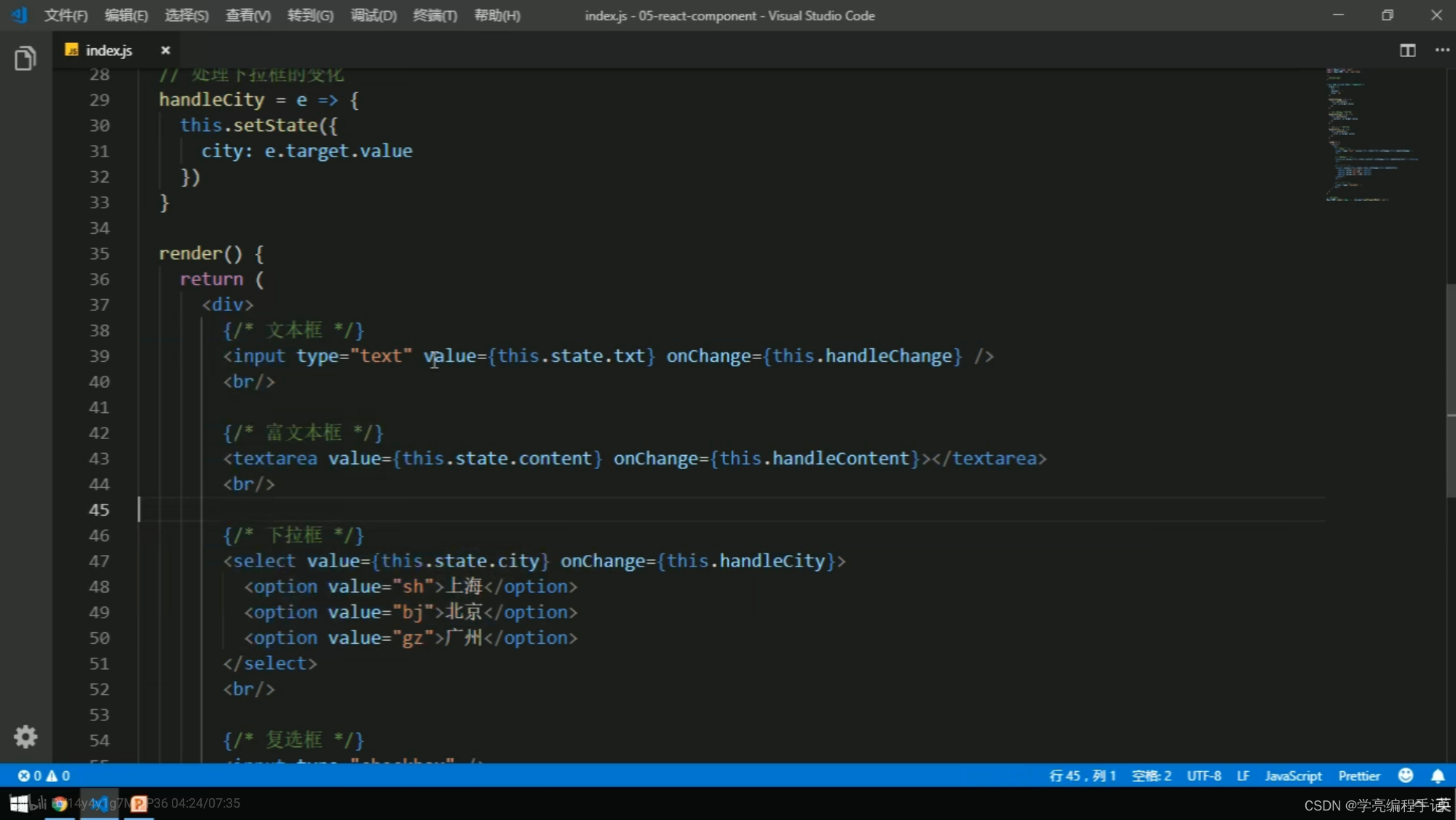
Task: Open the 终端(T) menu
Action: click(x=435, y=15)
